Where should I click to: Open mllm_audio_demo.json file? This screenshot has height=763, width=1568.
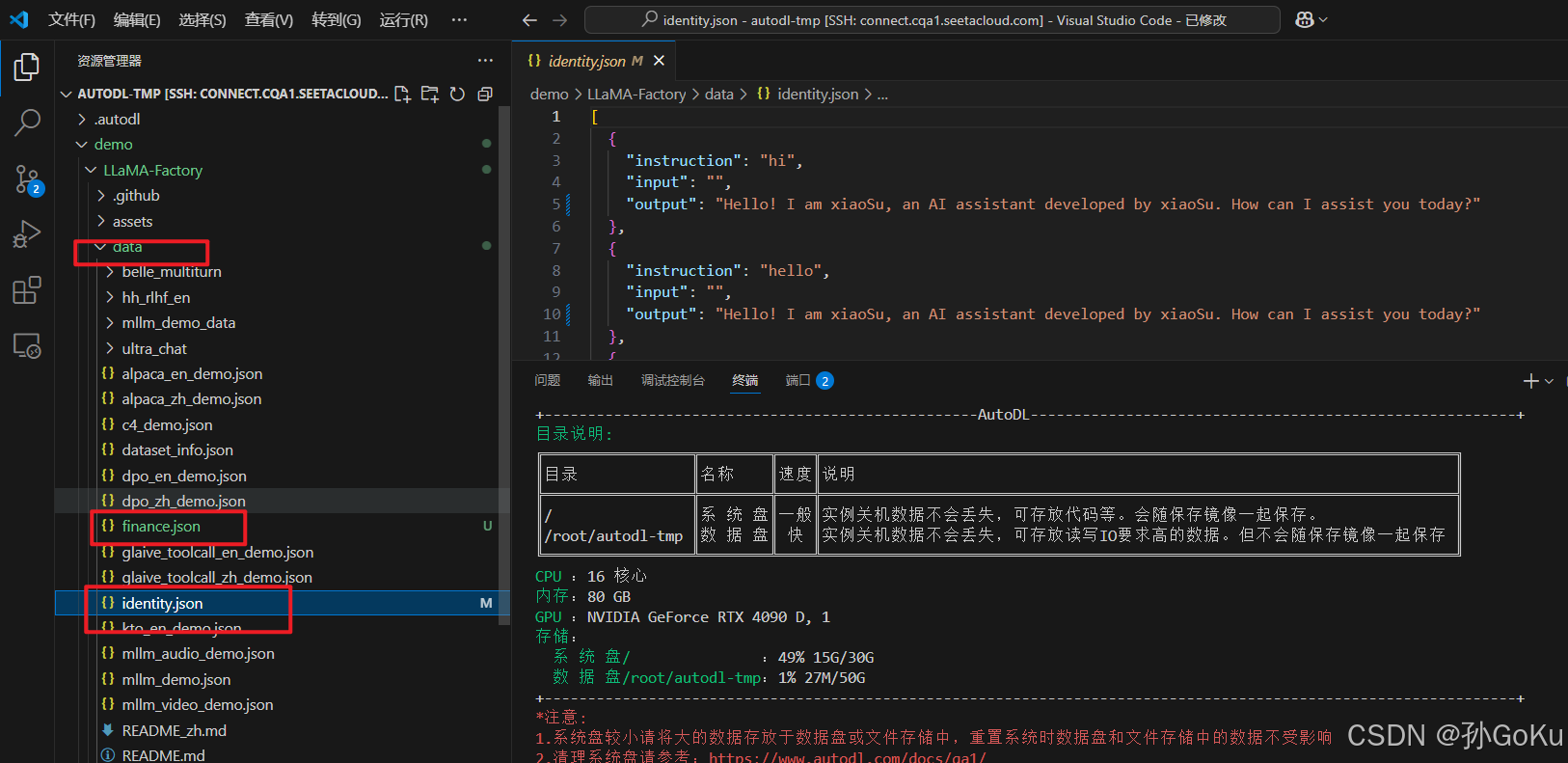click(x=198, y=654)
